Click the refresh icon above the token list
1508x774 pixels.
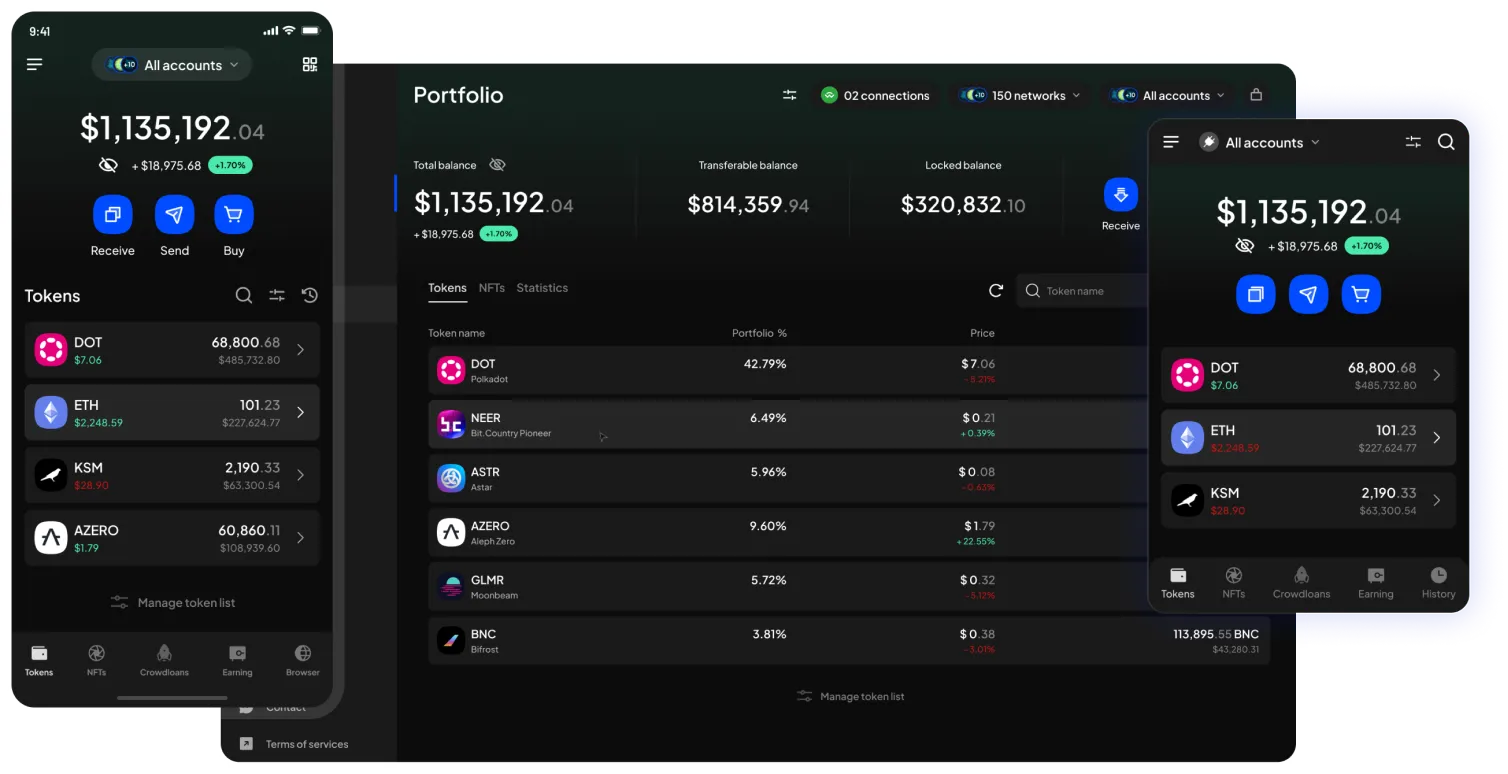(x=996, y=290)
